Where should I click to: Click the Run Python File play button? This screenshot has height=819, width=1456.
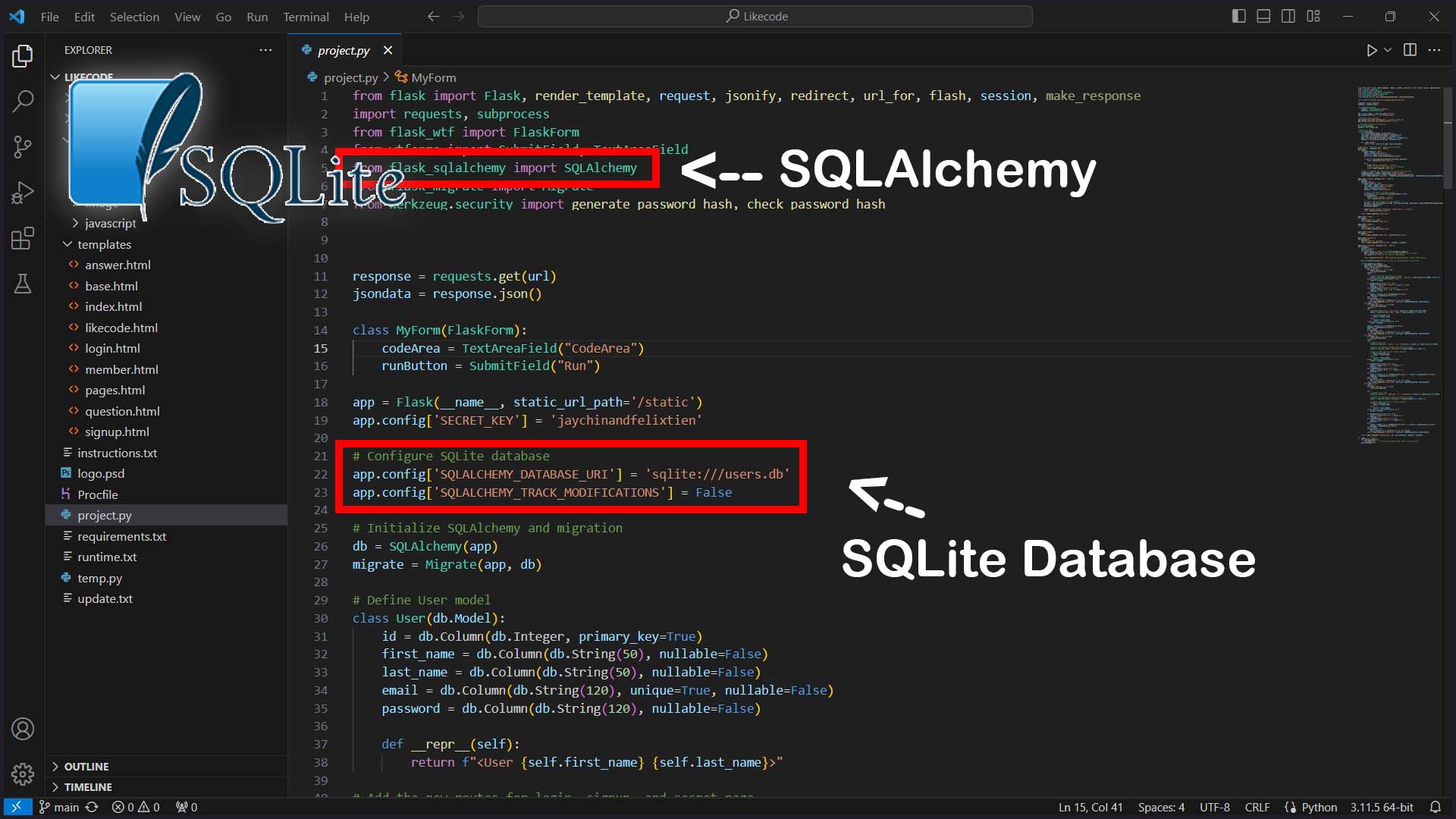(x=1371, y=50)
